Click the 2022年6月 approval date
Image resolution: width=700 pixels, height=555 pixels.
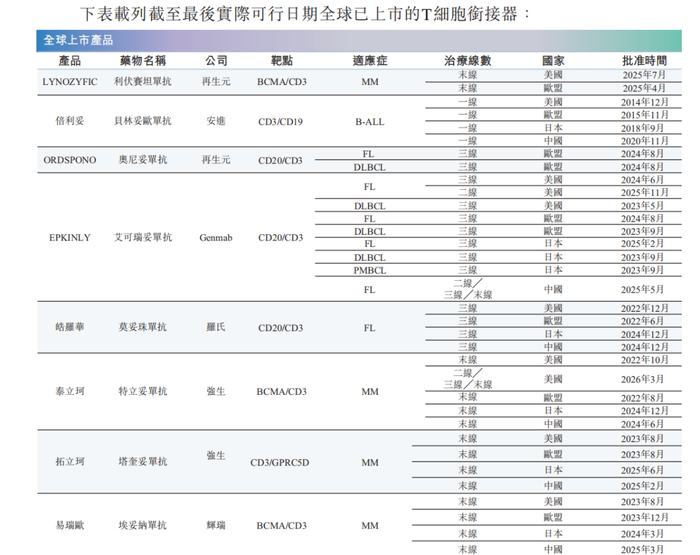(x=642, y=321)
